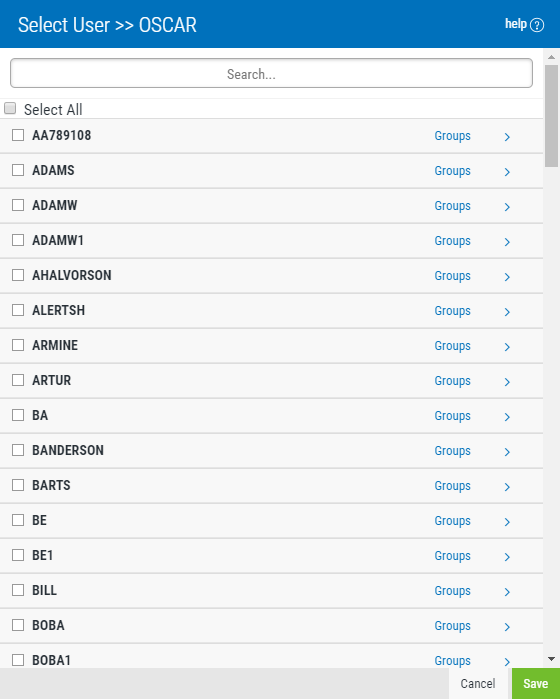Expand the arrow for user ARTUR
This screenshot has height=699, width=560.
507,382
